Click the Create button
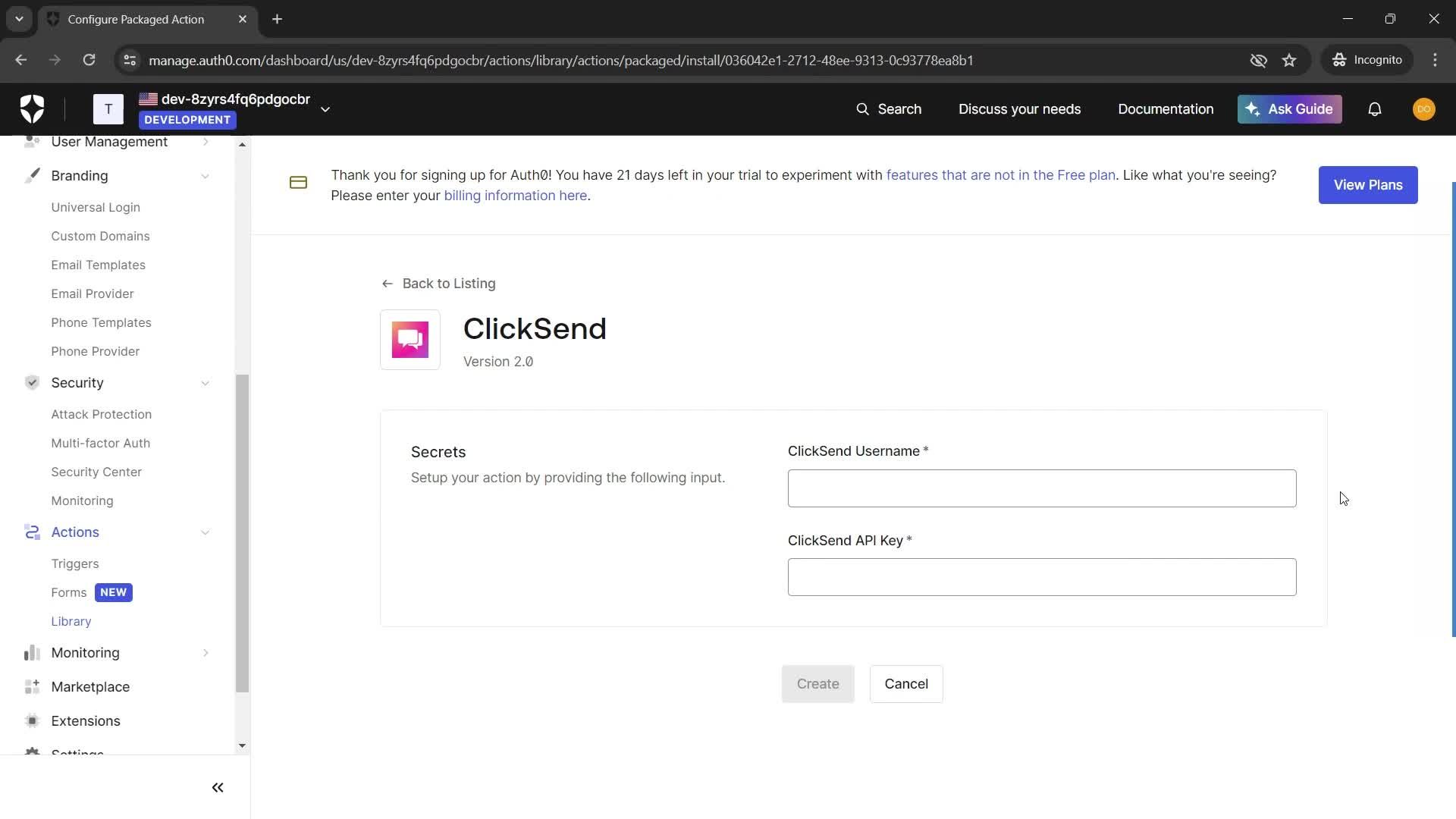The image size is (1456, 819). [x=817, y=684]
